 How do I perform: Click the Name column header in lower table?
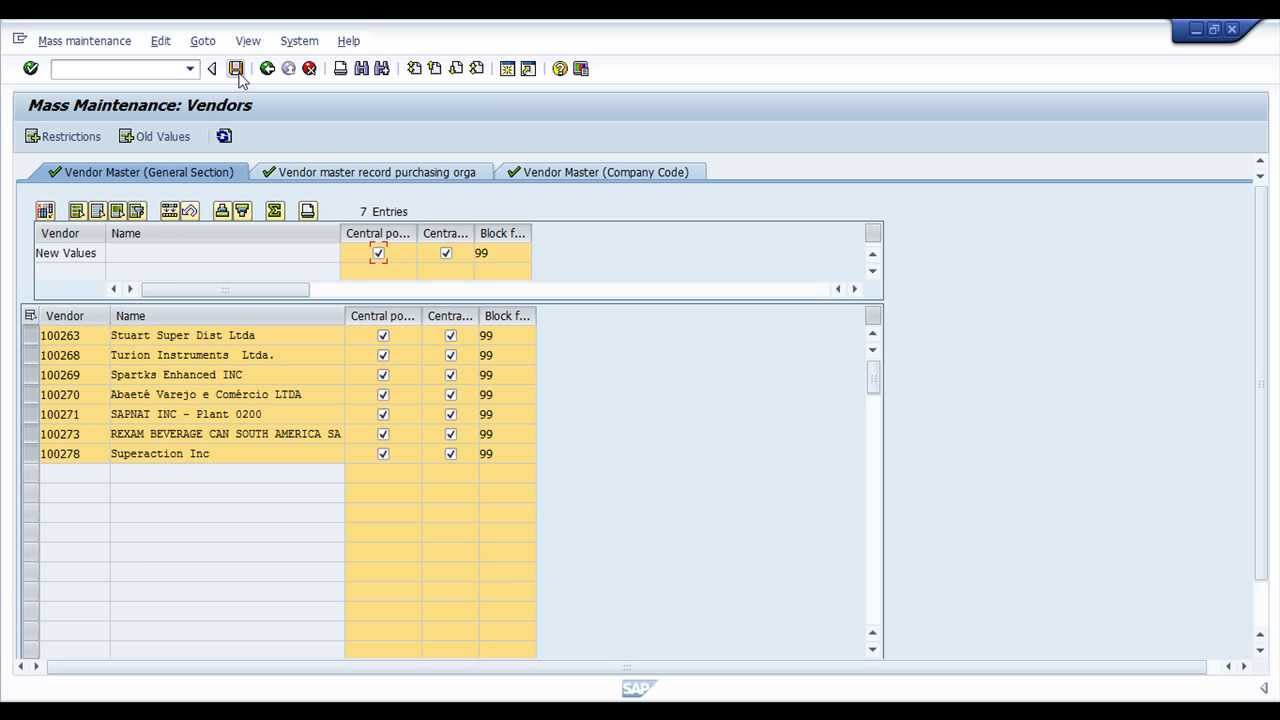pyautogui.click(x=227, y=316)
